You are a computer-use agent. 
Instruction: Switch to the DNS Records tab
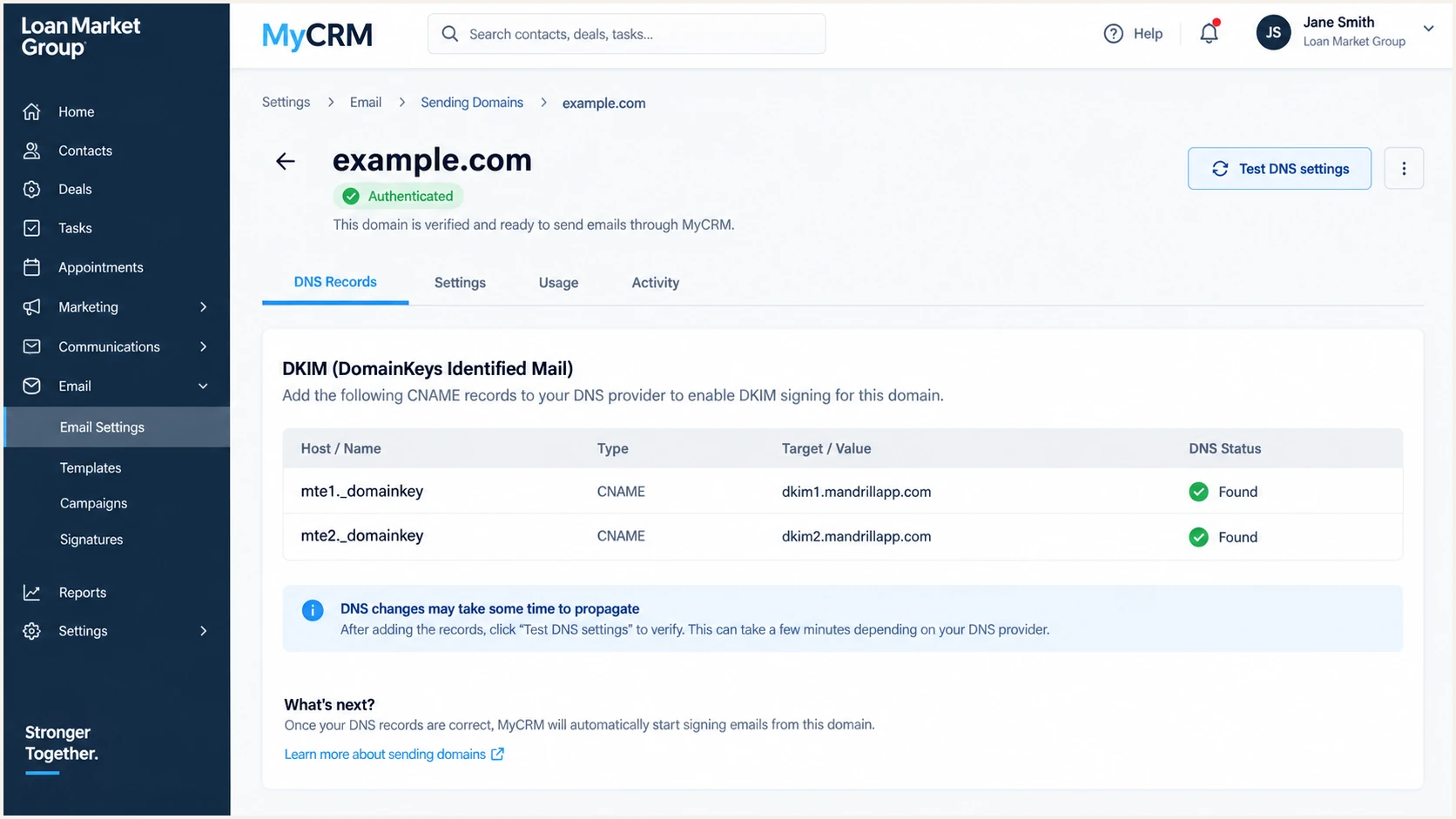[335, 282]
